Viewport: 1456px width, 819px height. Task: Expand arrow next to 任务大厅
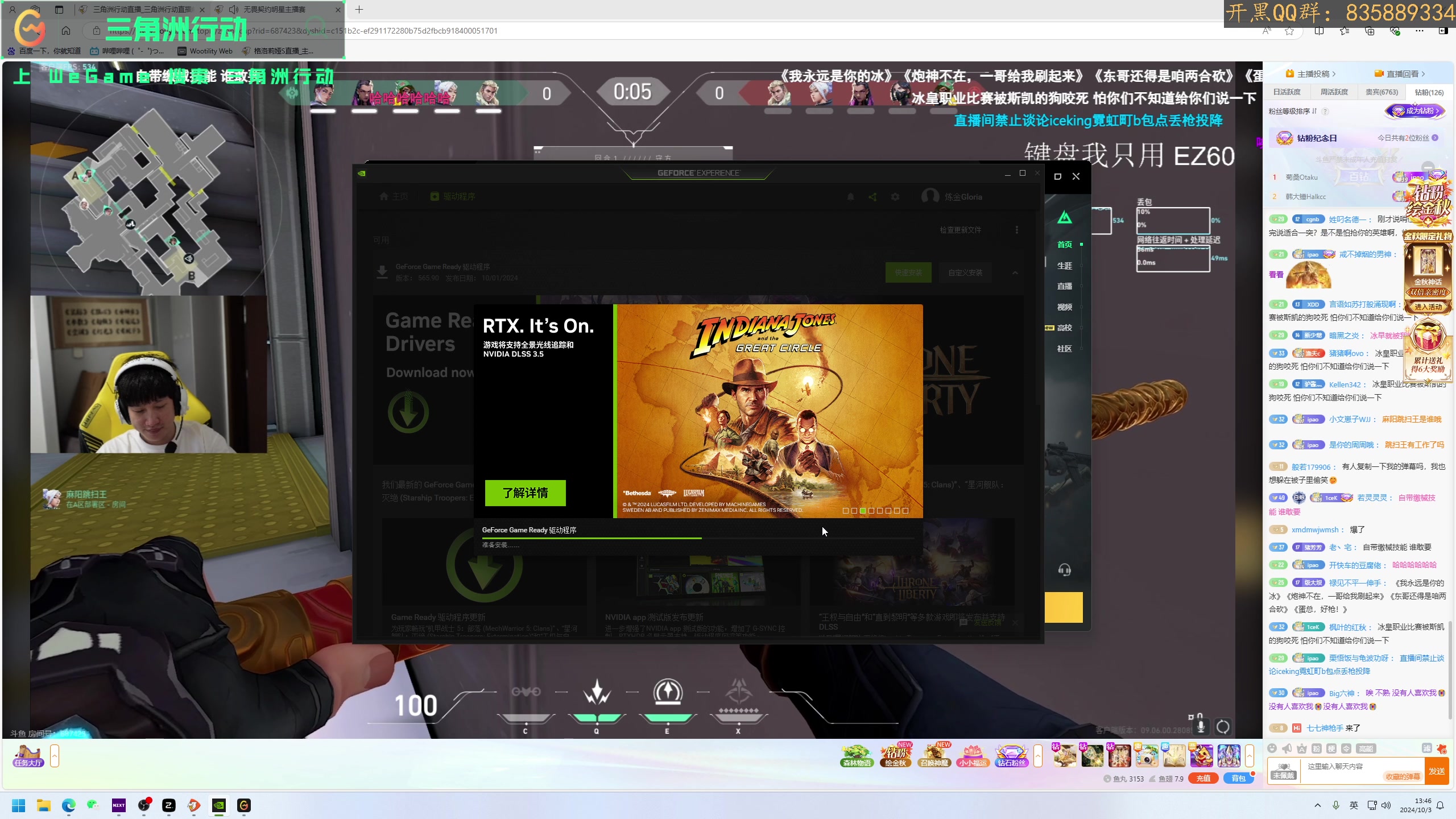click(55, 756)
